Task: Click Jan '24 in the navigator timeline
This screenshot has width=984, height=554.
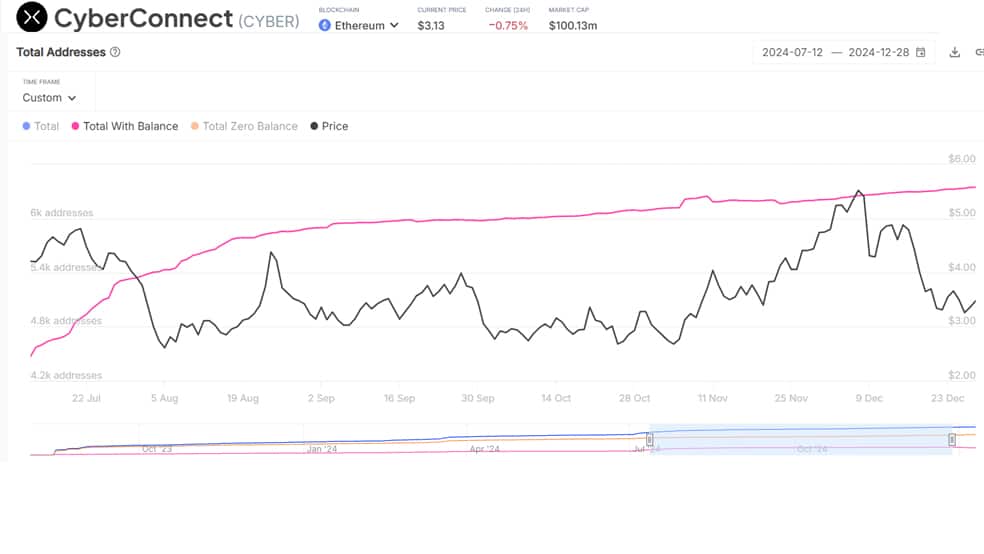Action: (x=322, y=449)
